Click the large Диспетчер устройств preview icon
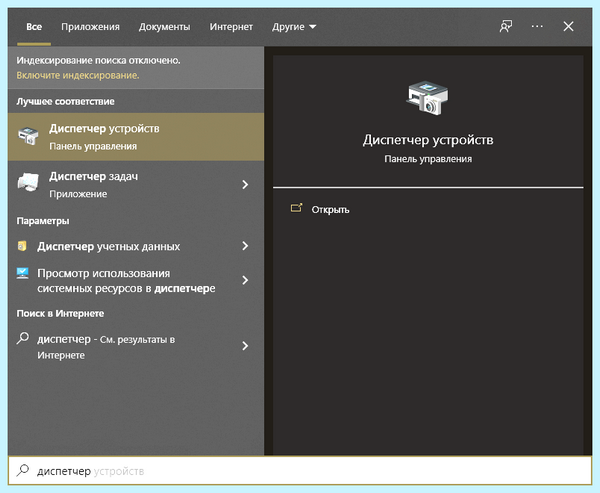 pos(427,98)
